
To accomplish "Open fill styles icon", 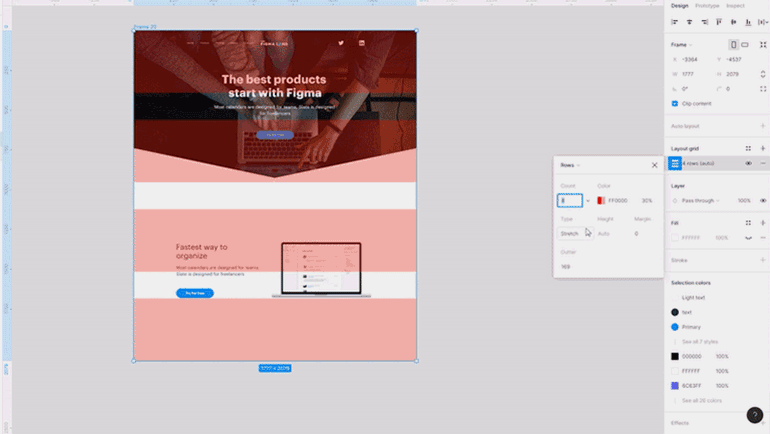I will point(748,223).
